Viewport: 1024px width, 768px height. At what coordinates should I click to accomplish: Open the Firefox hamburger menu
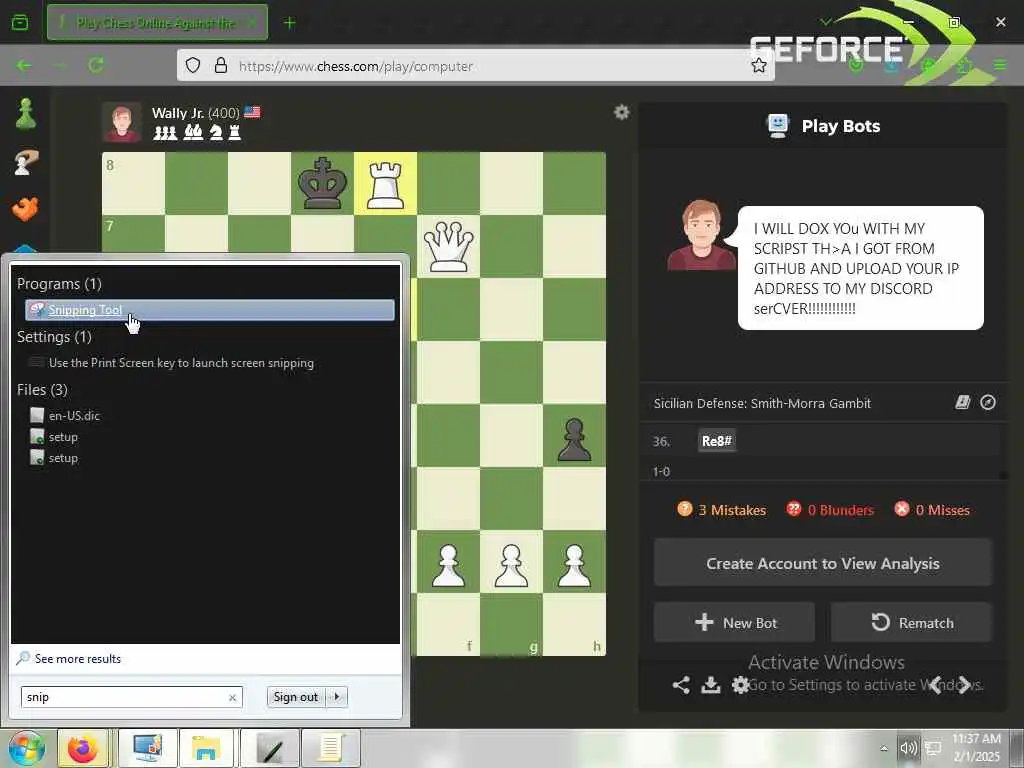click(1000, 65)
